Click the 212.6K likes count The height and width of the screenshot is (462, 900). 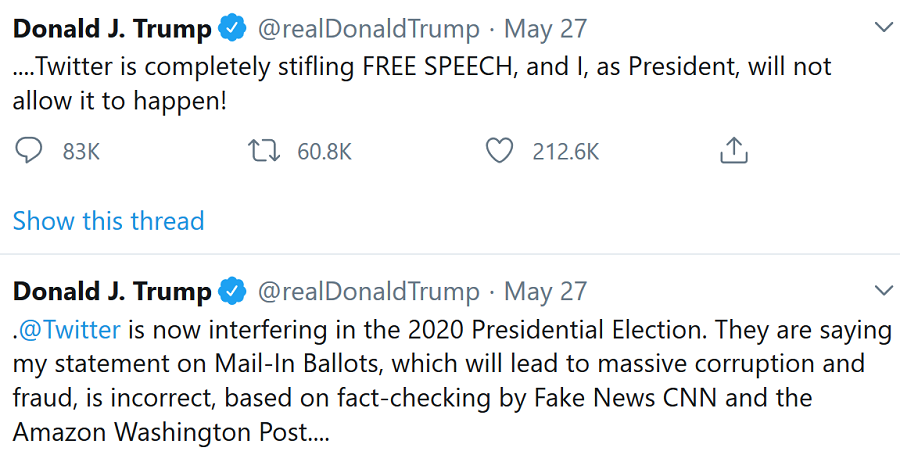(566, 152)
